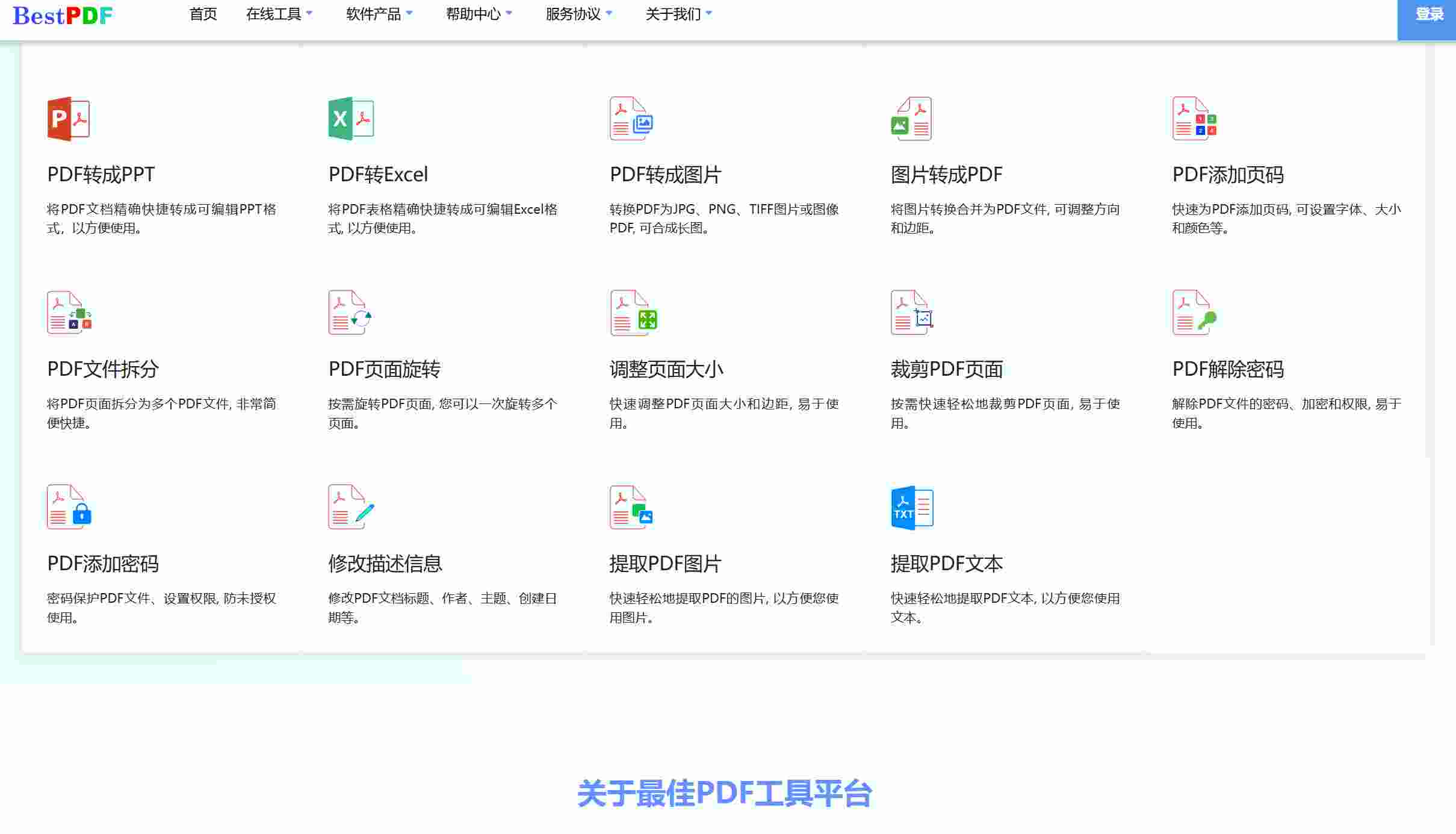Open the PDF转成图片 tool icon

click(631, 119)
